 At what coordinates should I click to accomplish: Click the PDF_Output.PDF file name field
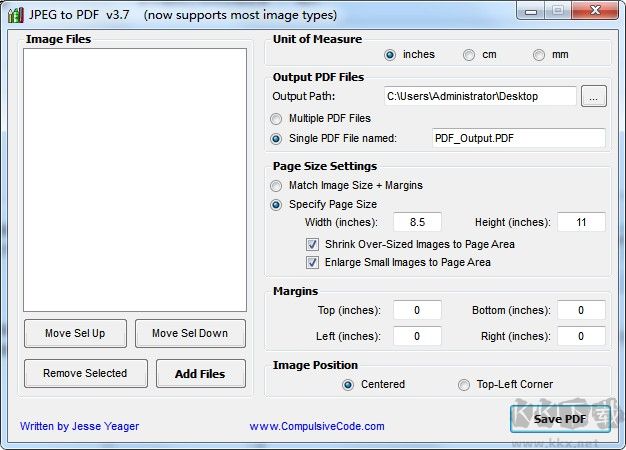tap(519, 138)
